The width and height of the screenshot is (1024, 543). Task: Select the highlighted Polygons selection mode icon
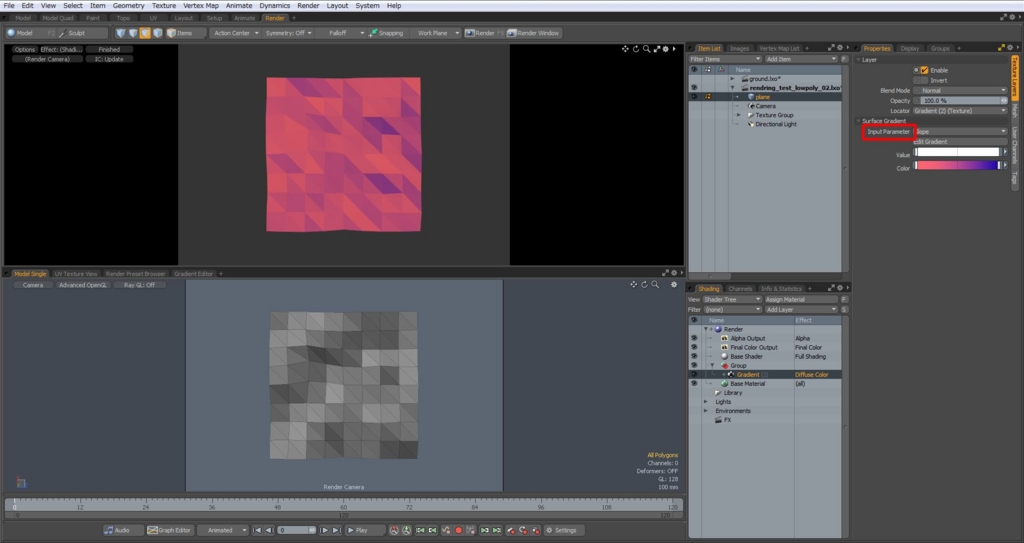[145, 33]
